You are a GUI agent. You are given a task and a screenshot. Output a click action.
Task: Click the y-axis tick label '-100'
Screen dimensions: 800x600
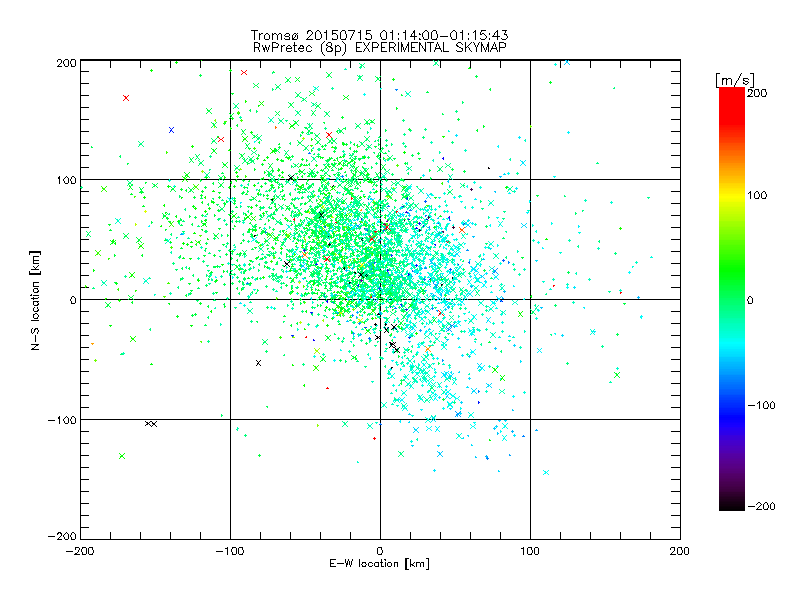62,420
